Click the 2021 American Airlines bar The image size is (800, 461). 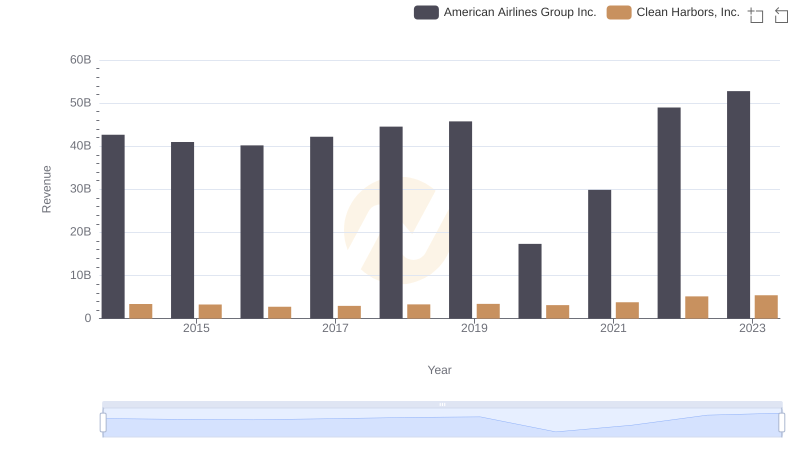pyautogui.click(x=599, y=254)
